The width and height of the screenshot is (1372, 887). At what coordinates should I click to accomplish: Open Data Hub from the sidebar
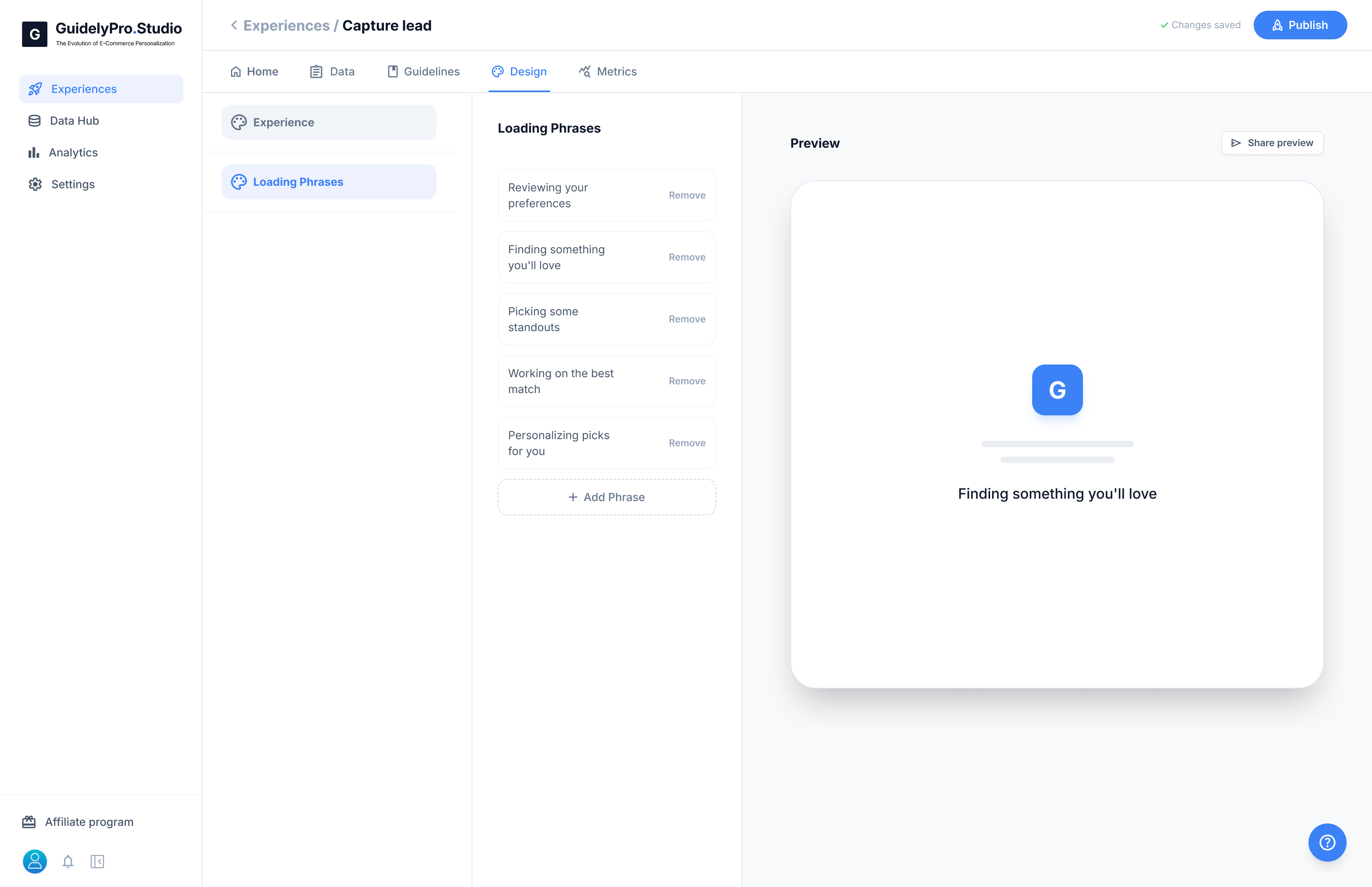point(74,120)
